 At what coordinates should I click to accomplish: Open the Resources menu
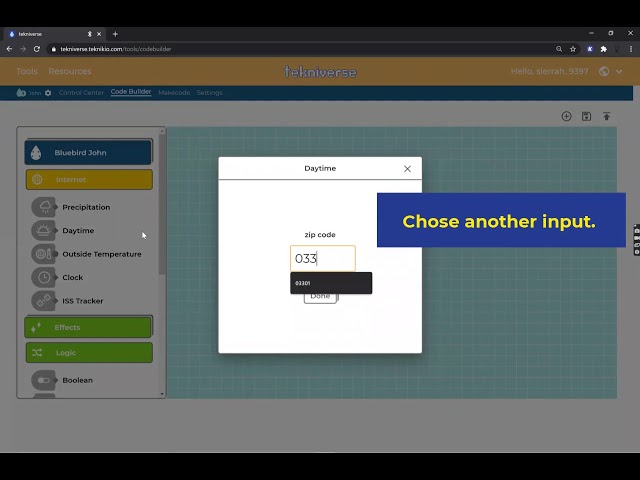[70, 71]
